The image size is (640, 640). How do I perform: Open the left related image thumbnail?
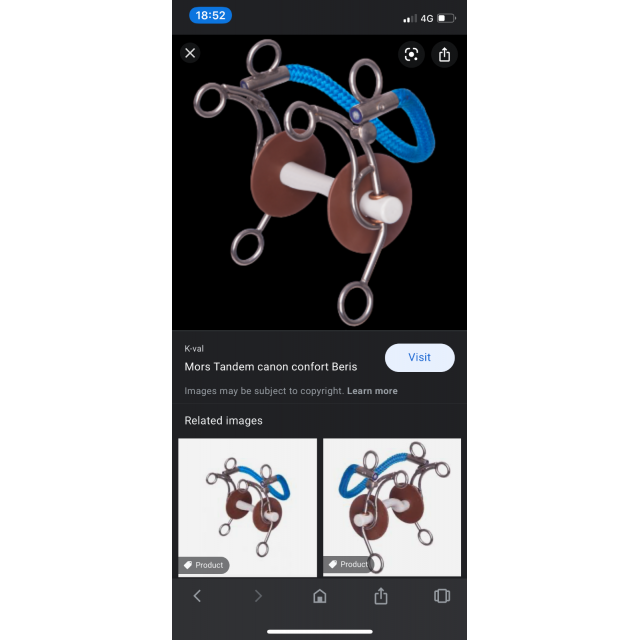(x=247, y=507)
